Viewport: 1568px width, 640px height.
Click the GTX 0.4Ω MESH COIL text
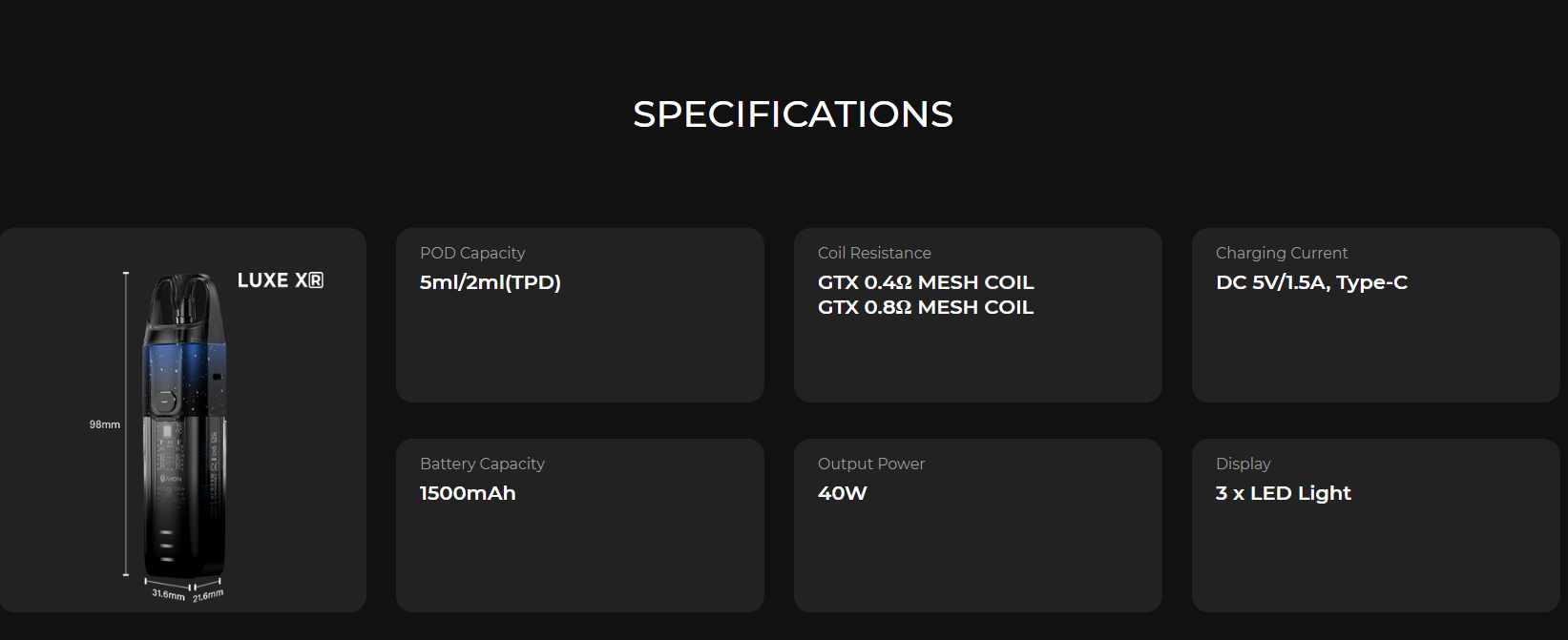click(926, 282)
